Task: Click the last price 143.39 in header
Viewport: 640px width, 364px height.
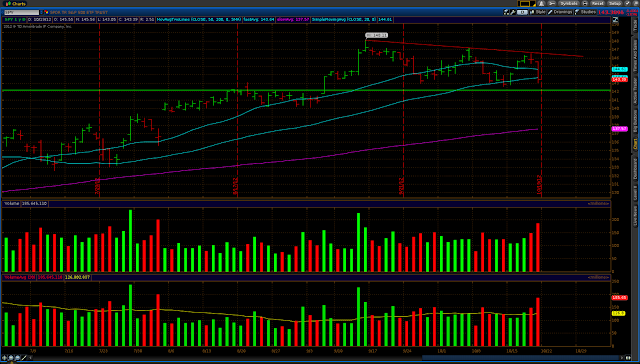Action: tap(128, 19)
